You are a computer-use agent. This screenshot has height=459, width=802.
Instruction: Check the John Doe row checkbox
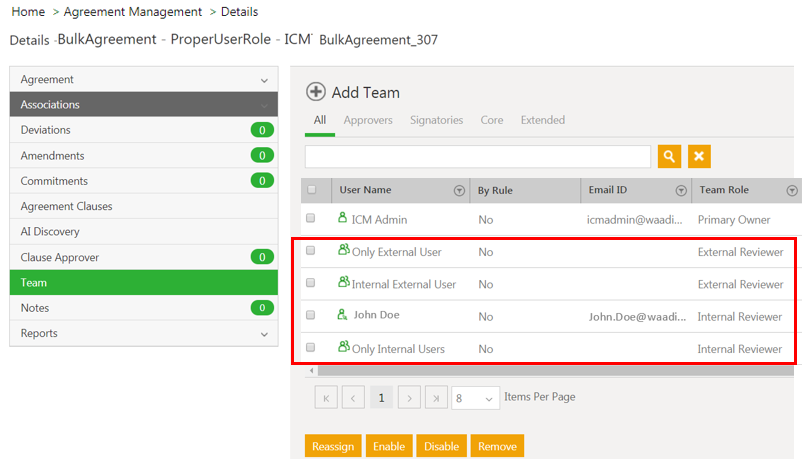(311, 316)
